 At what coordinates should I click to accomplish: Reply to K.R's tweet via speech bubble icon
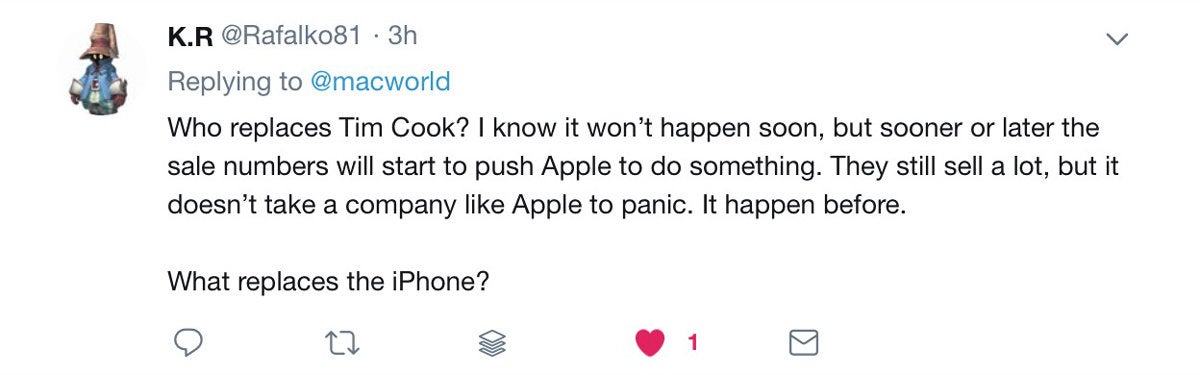click(x=189, y=343)
